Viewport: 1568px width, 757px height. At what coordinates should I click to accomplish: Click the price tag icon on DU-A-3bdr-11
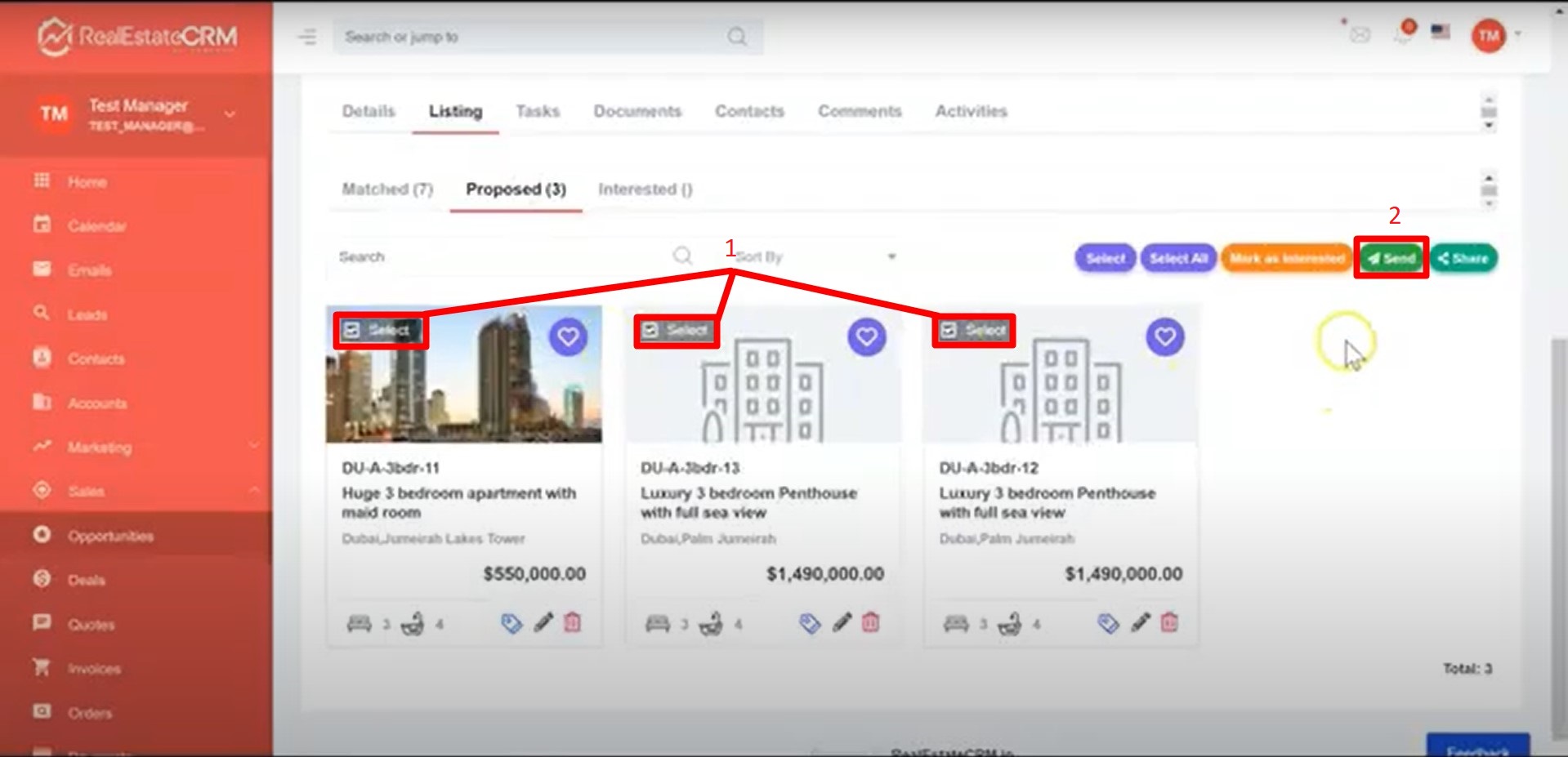coord(511,624)
